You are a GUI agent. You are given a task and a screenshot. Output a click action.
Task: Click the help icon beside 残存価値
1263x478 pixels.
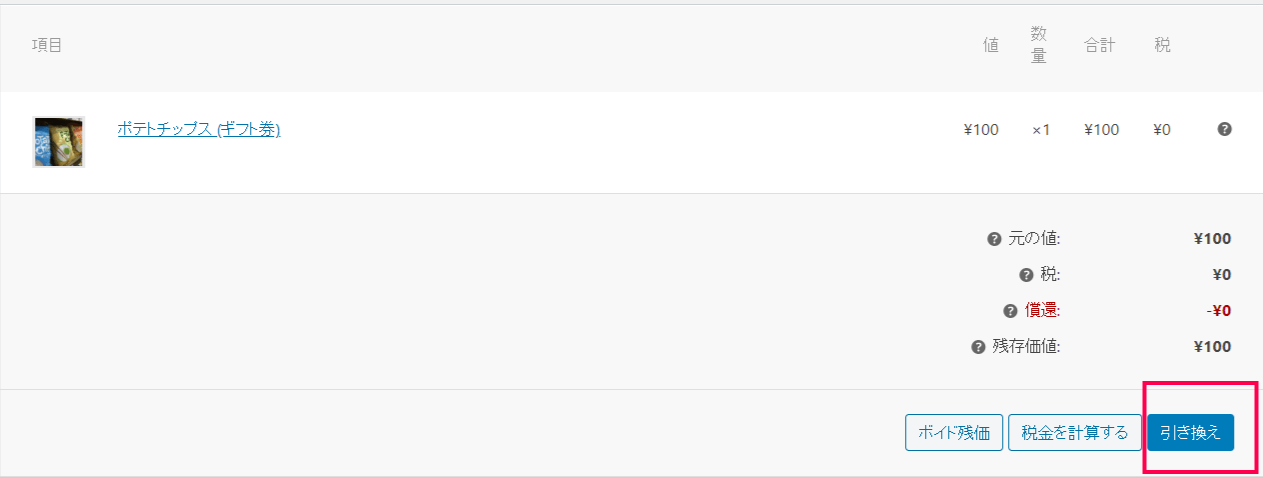[978, 347]
